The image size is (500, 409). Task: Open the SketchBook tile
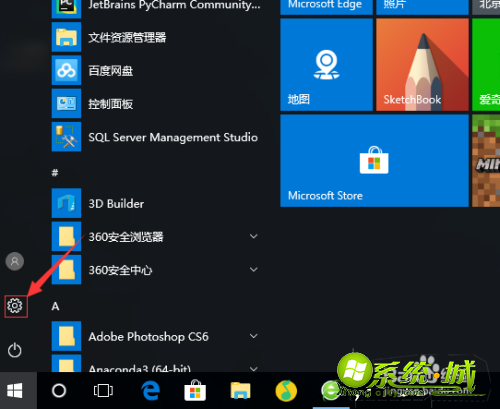pyautogui.click(x=422, y=65)
